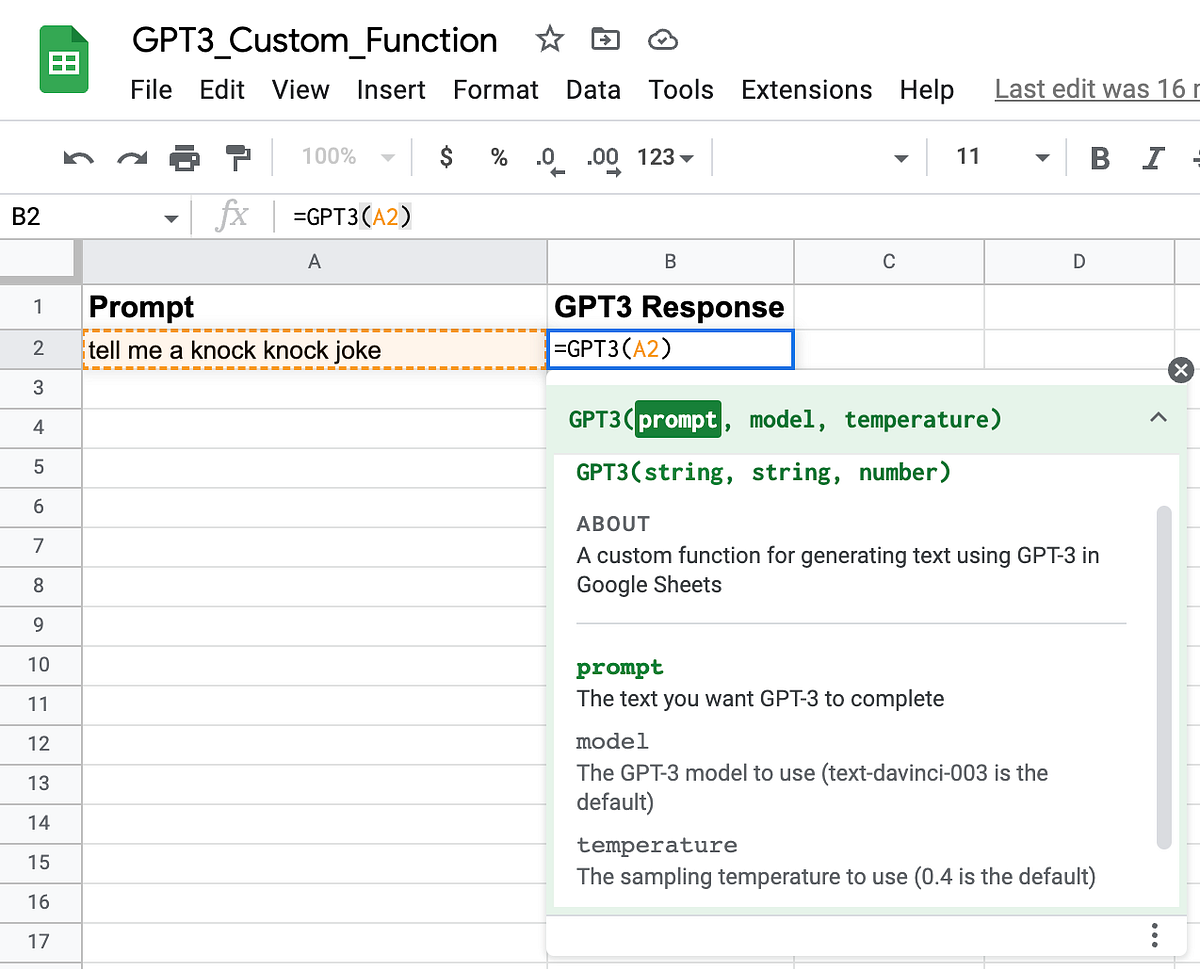The image size is (1200, 969).
Task: Collapse the GPT3 function help popup
Action: click(1158, 418)
